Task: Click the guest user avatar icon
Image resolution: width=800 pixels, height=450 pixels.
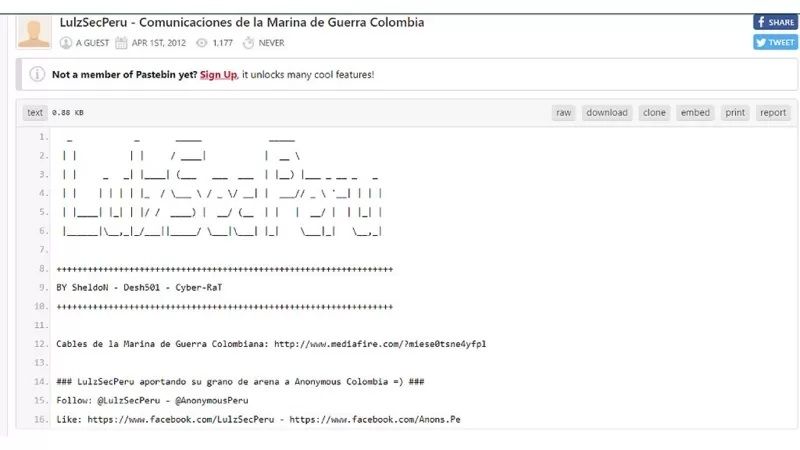Action: 35,32
